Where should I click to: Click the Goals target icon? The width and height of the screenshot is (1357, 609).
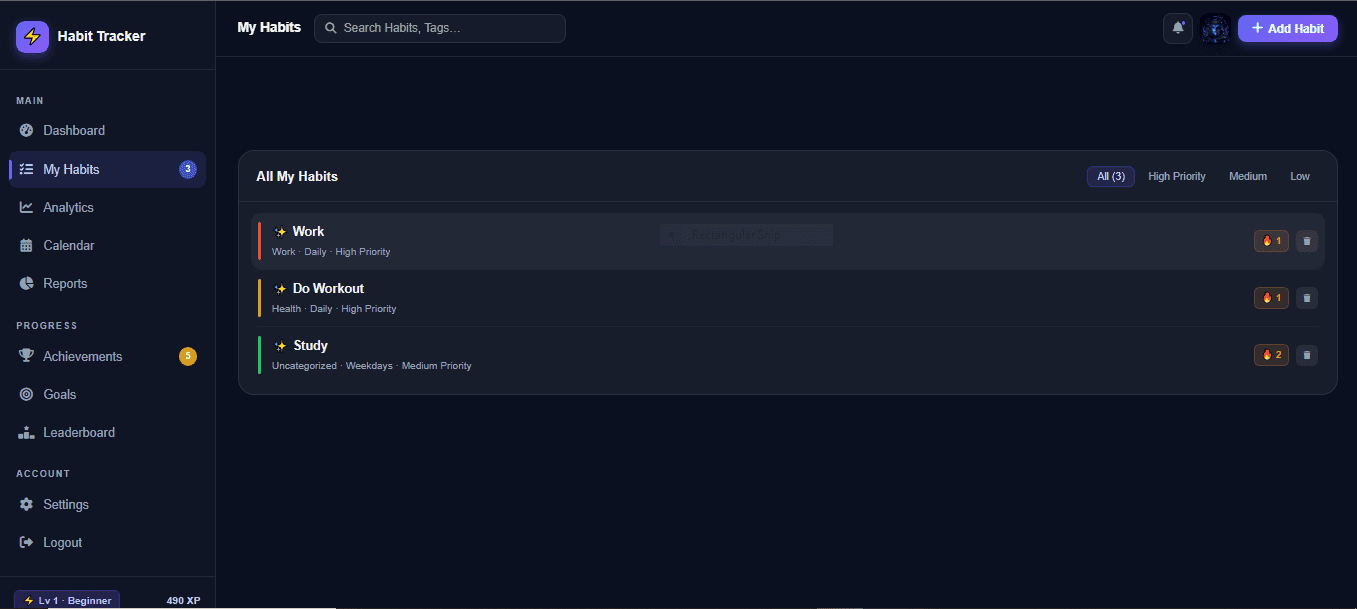(x=26, y=394)
